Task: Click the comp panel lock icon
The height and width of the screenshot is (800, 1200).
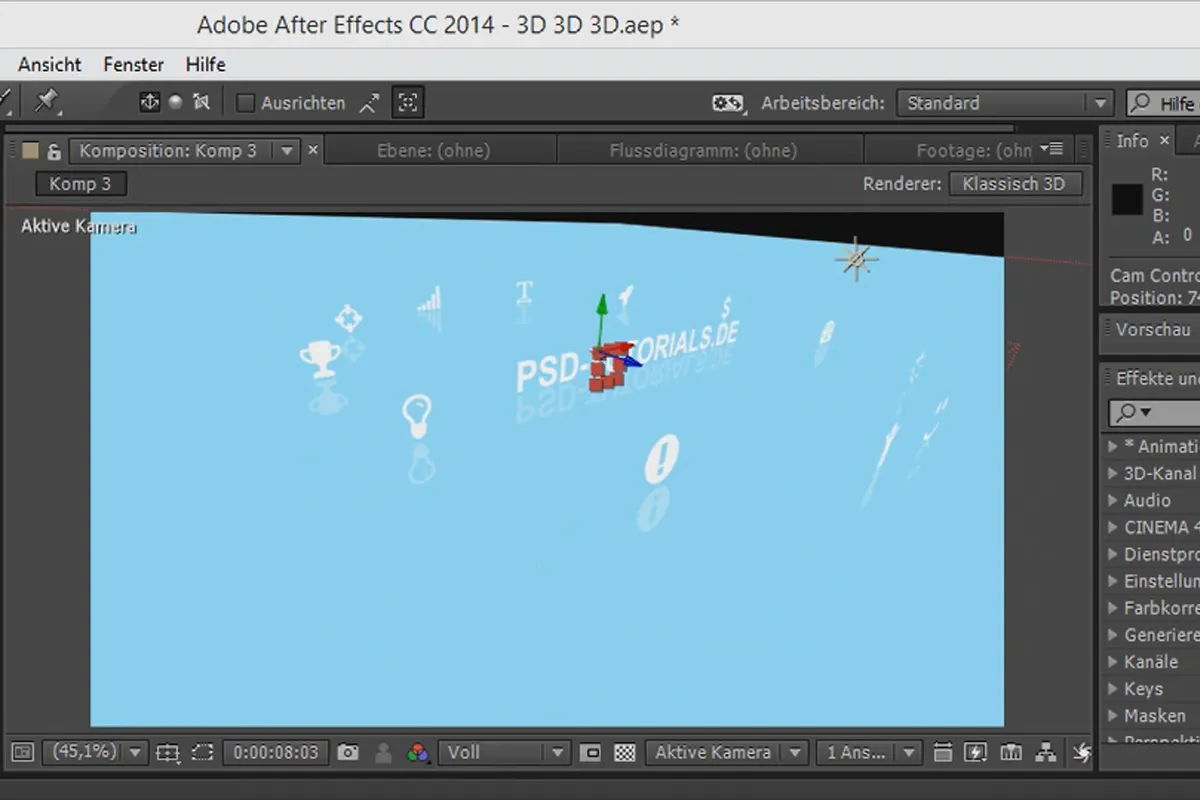Action: [55, 151]
